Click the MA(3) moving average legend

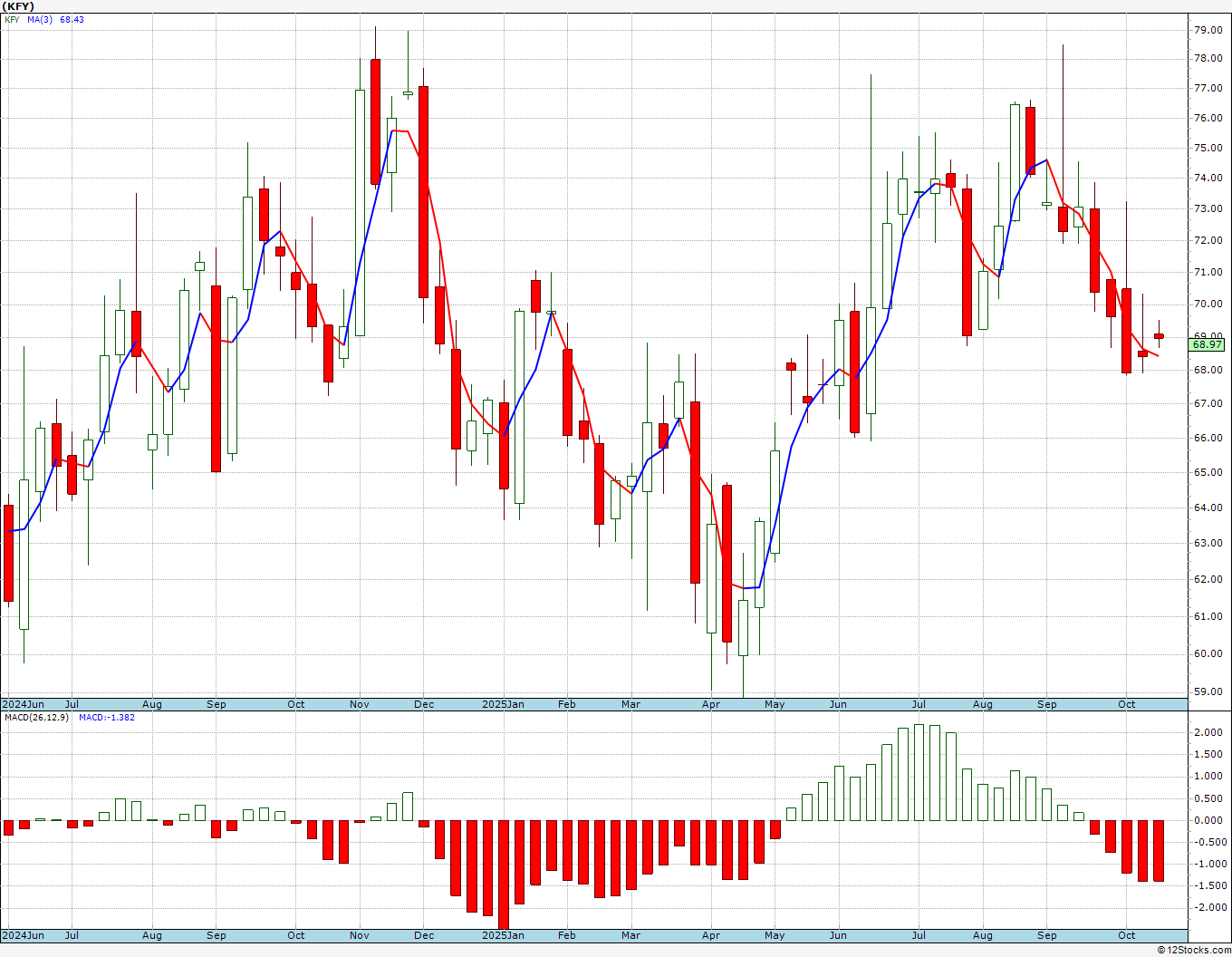[40, 19]
